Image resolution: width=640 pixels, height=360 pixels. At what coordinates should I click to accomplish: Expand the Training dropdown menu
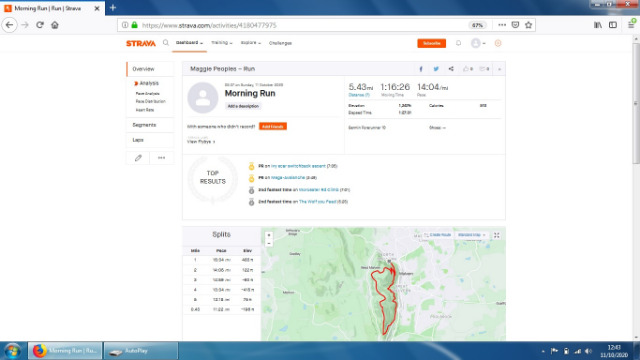tap(222, 43)
